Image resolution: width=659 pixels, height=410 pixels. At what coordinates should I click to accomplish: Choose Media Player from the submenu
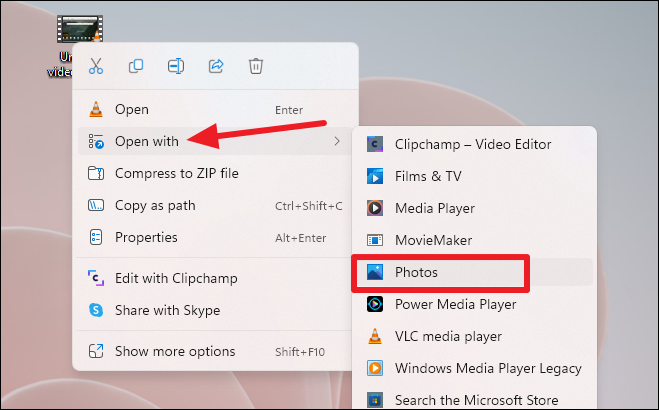[x=474, y=208]
